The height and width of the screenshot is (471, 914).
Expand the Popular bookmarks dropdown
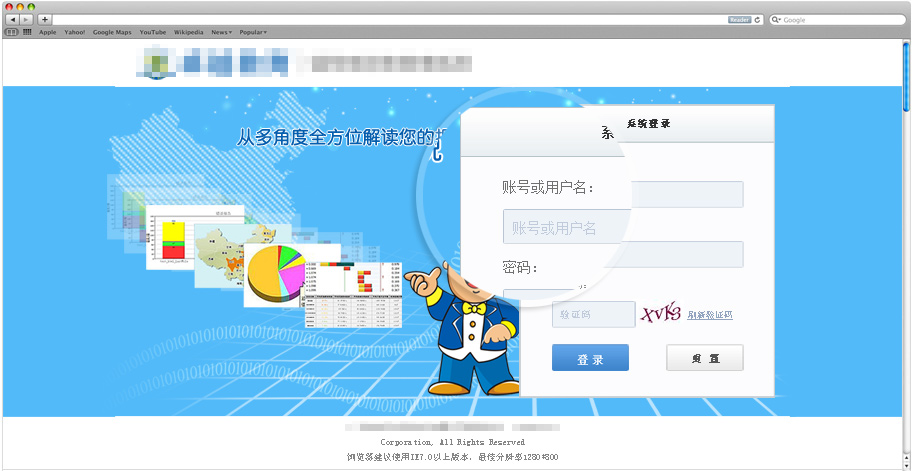253,32
